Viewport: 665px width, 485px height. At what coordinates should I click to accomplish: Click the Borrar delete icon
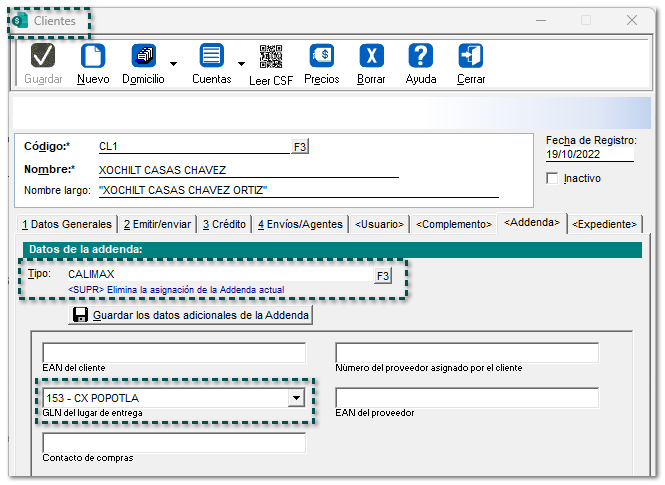371,56
